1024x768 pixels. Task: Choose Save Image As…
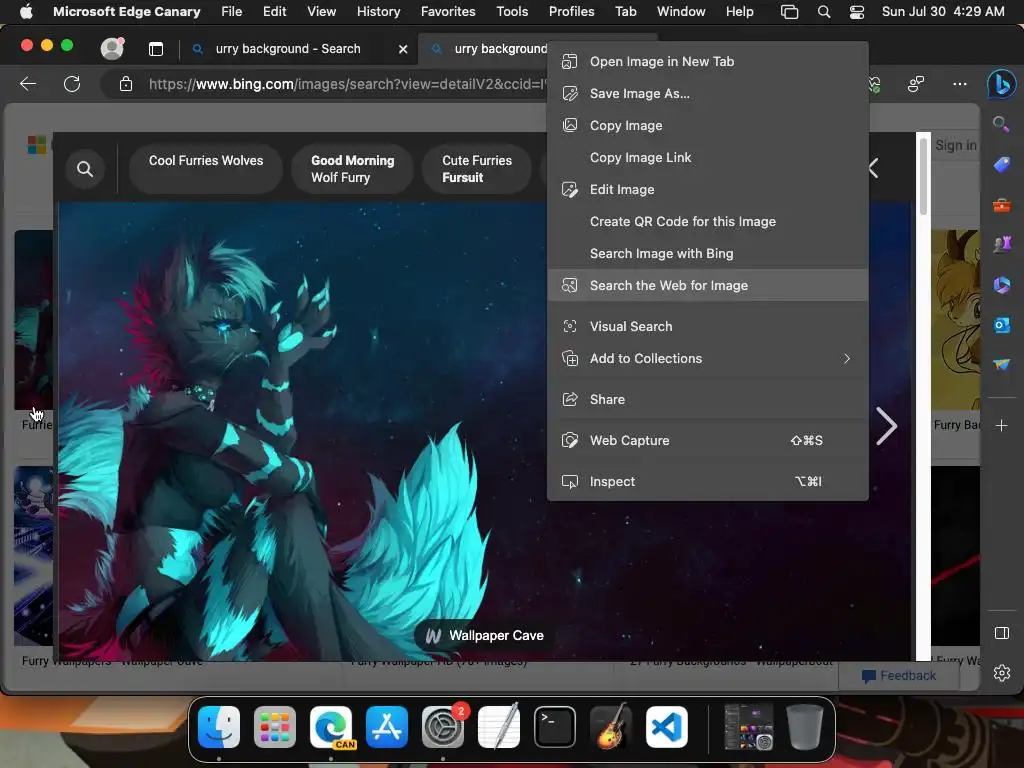click(x=707, y=93)
